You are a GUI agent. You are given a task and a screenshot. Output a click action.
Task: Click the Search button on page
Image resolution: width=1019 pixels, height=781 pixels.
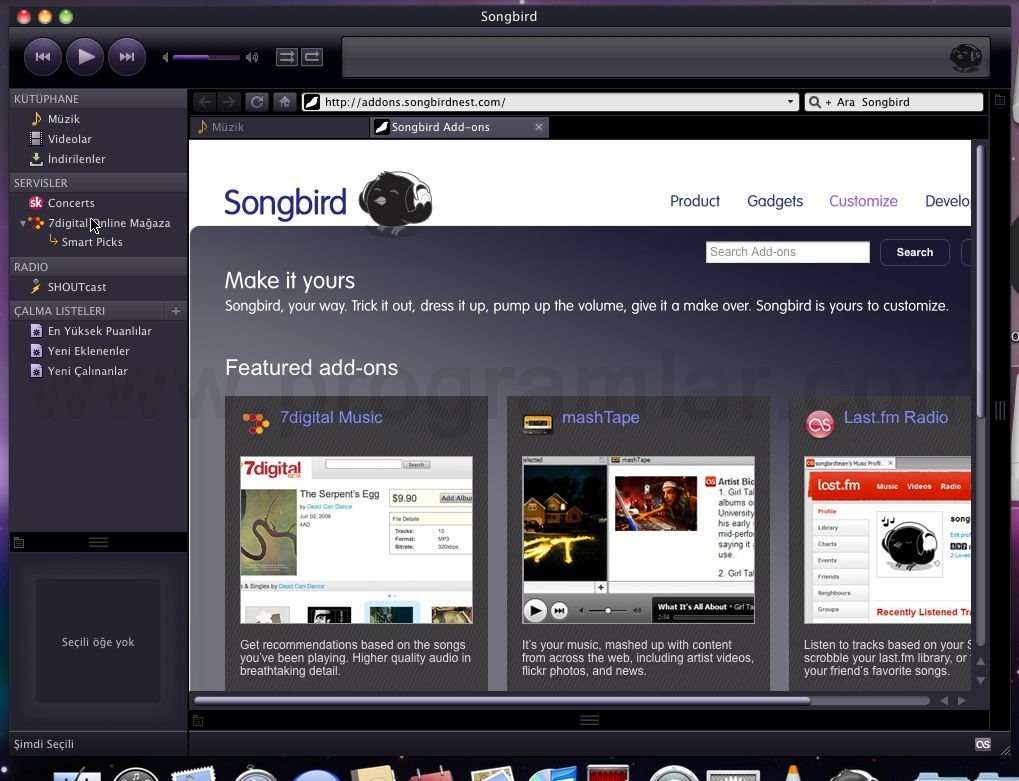tap(914, 252)
